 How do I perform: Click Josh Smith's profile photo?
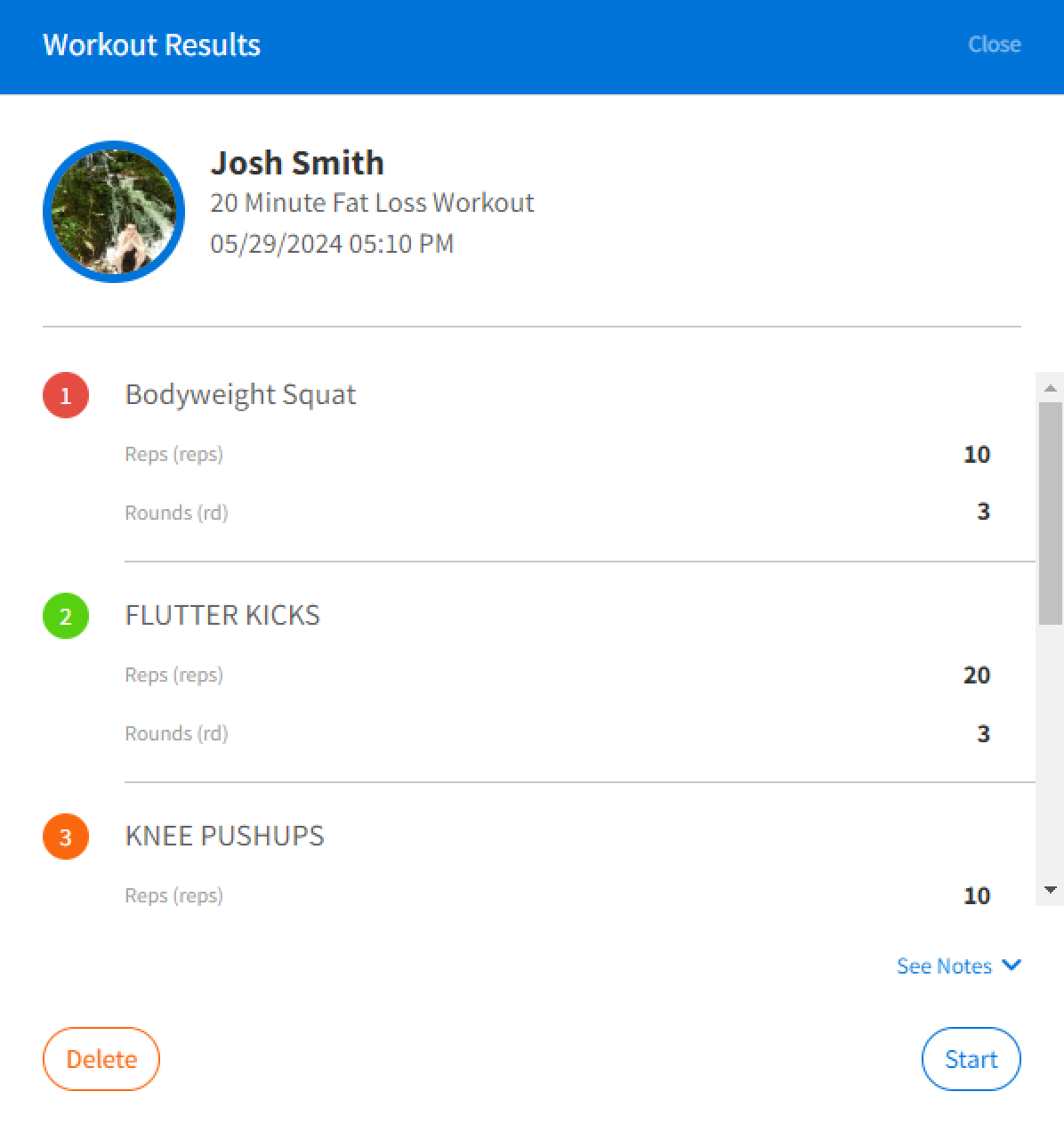click(x=114, y=212)
